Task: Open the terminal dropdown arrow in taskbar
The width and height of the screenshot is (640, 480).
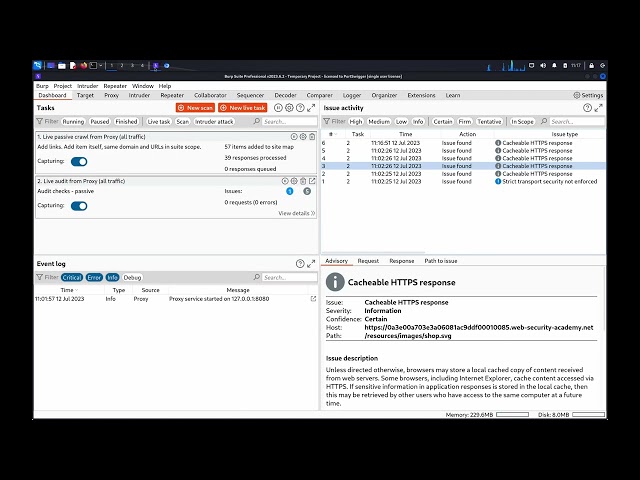Action: click(x=100, y=65)
